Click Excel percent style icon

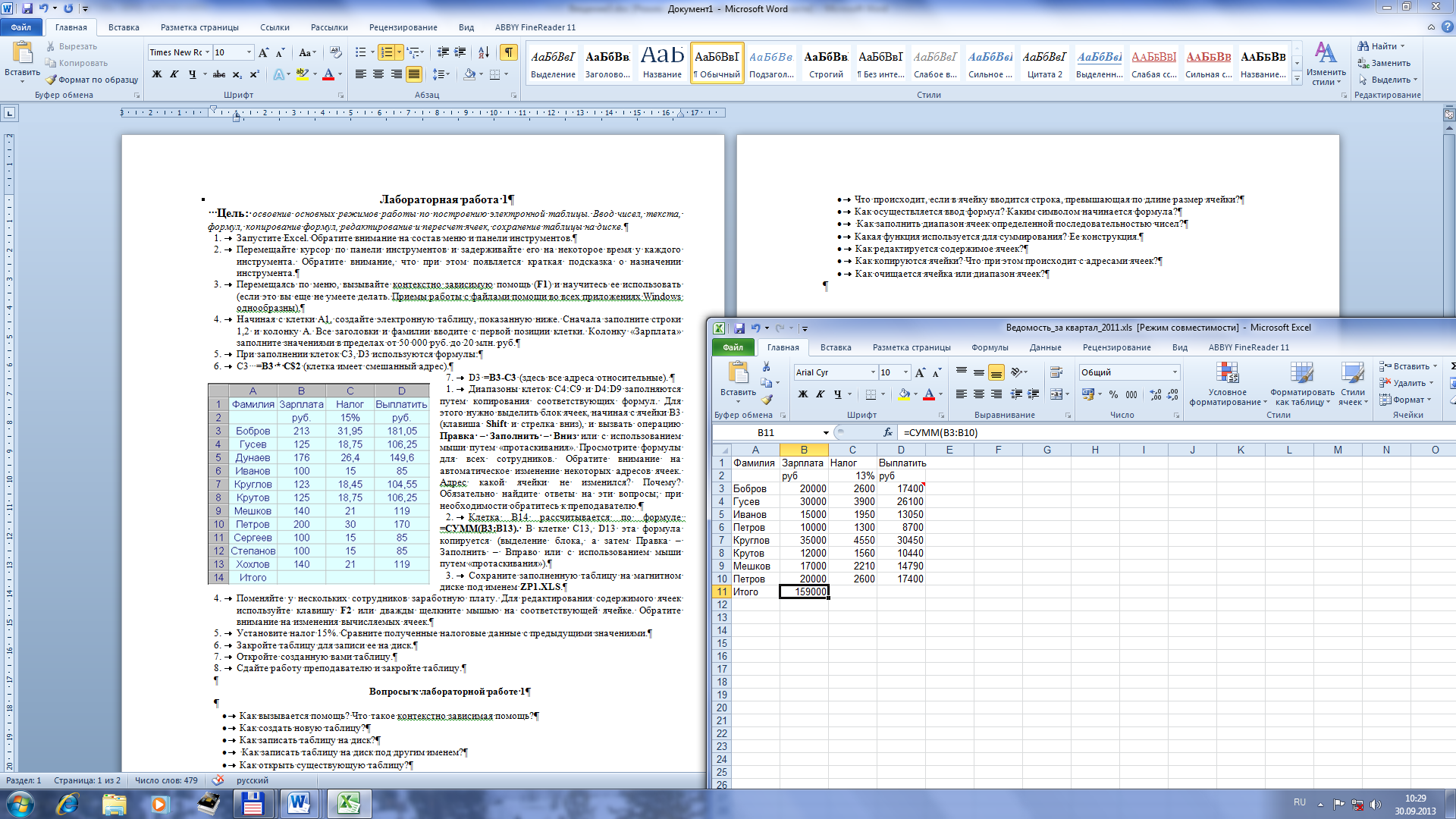(x=1113, y=394)
